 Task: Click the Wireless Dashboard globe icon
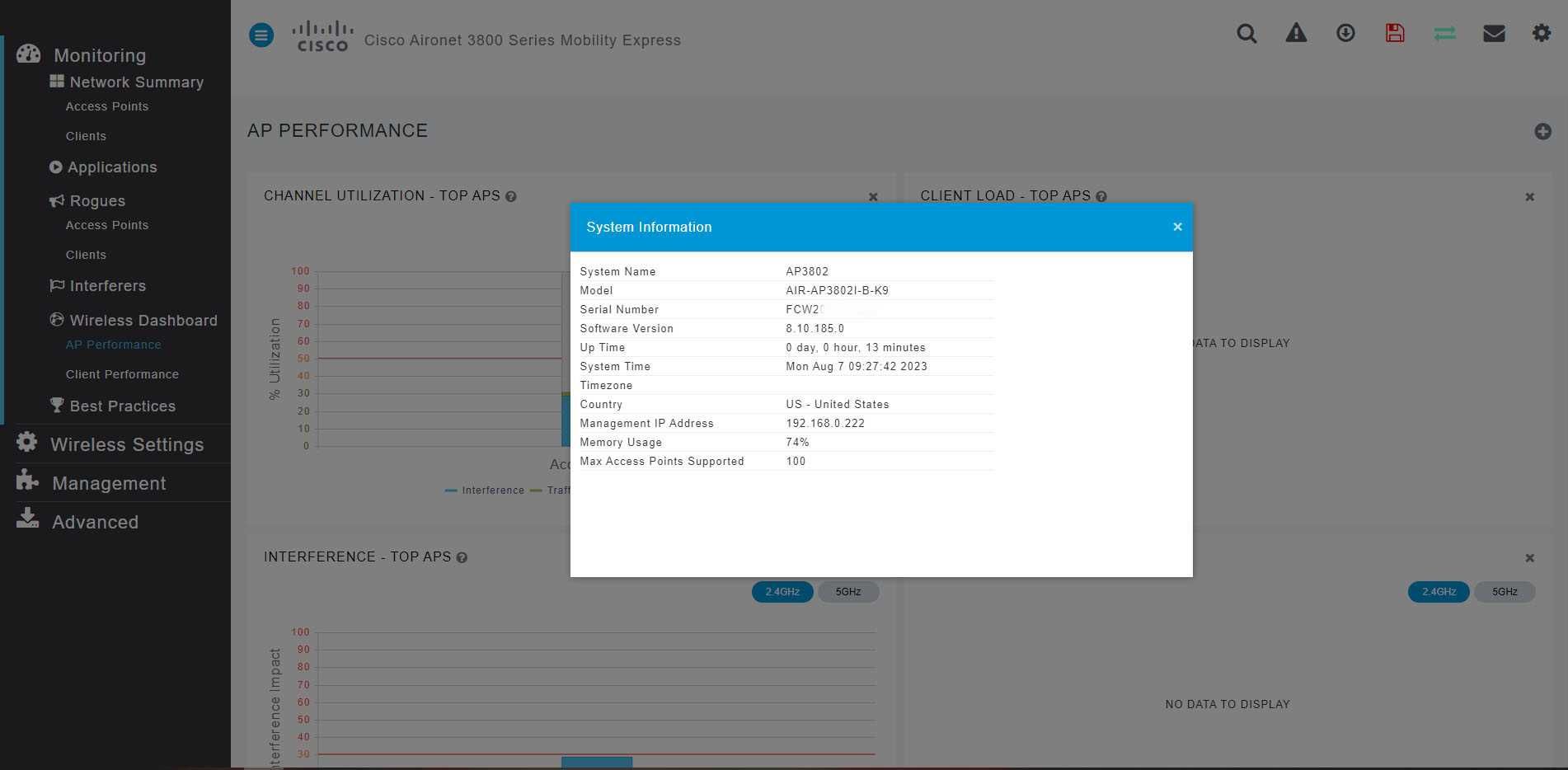click(x=56, y=319)
